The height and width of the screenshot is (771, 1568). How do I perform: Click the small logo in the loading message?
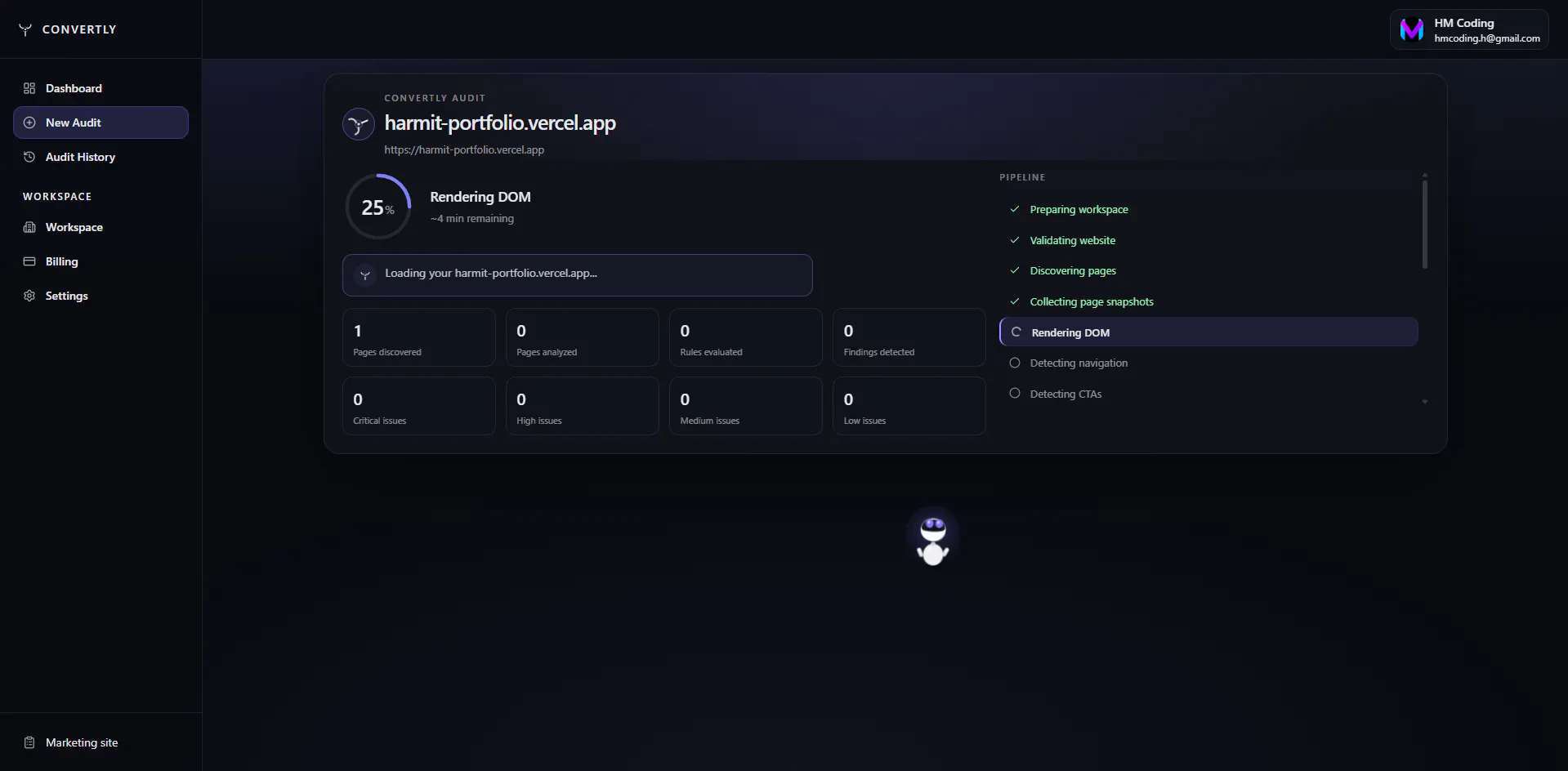pyautogui.click(x=365, y=274)
